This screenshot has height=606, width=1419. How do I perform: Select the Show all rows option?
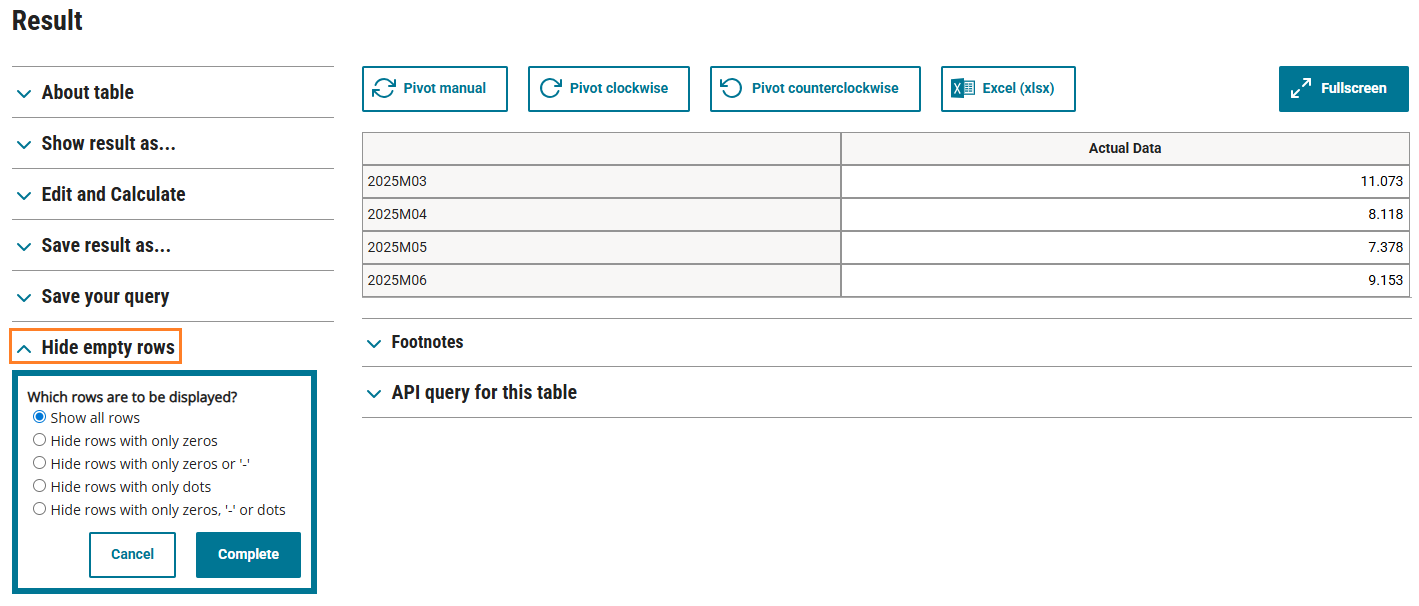[x=40, y=417]
